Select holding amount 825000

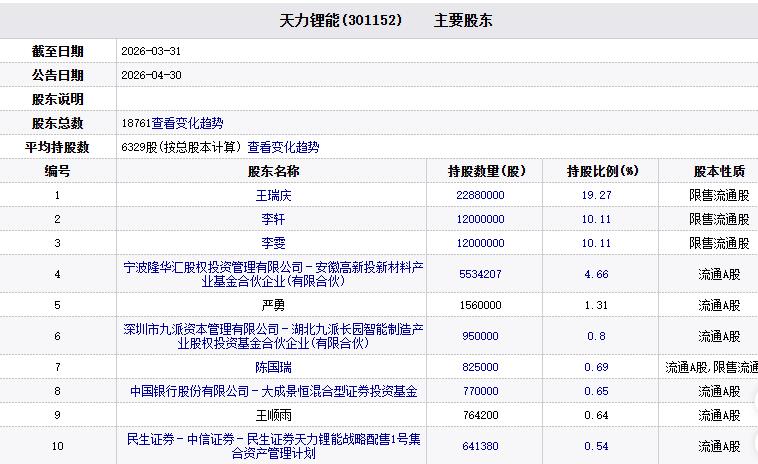pos(481,367)
